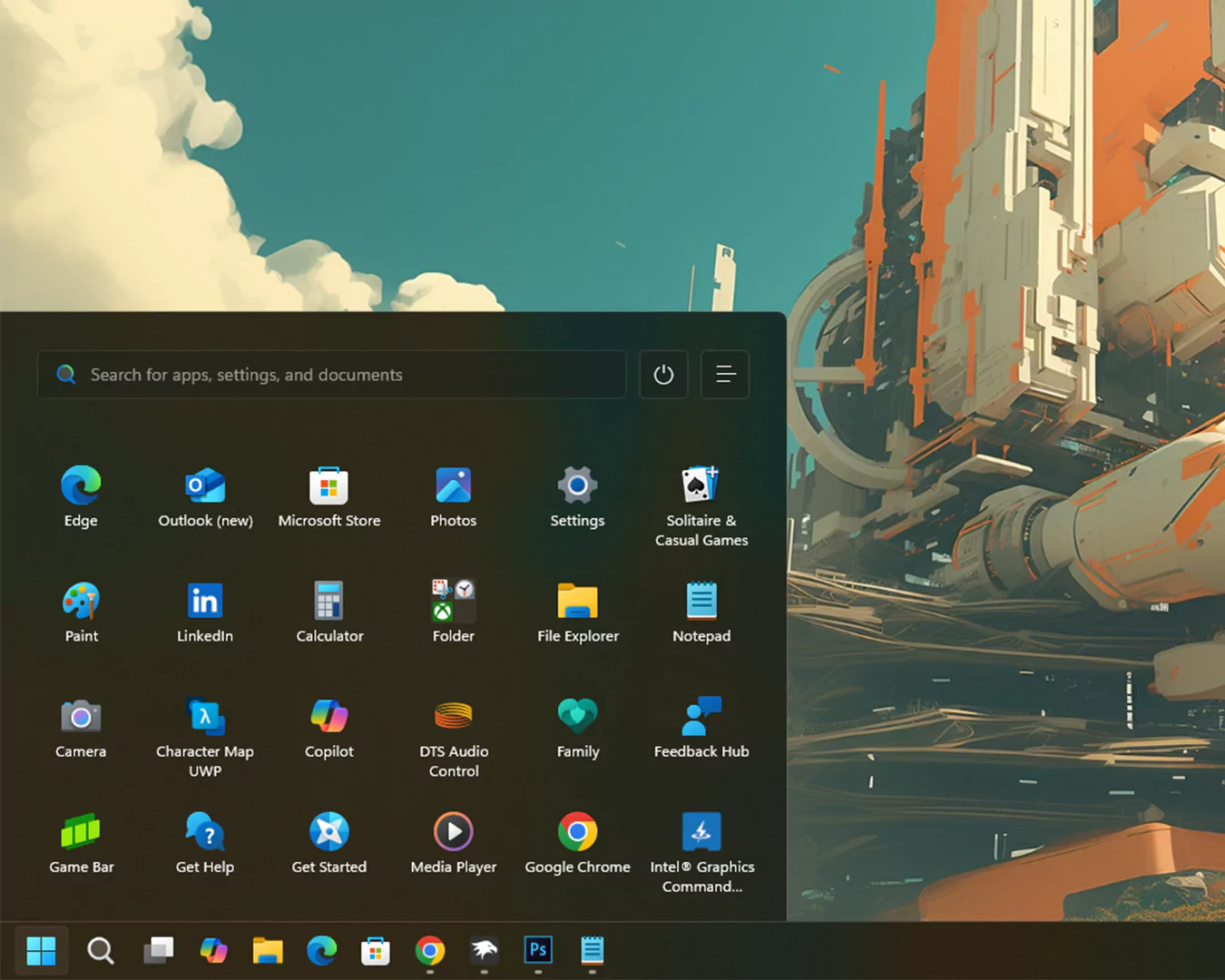Open Task View on the taskbar
Screen dimensions: 1225x980
click(158, 950)
